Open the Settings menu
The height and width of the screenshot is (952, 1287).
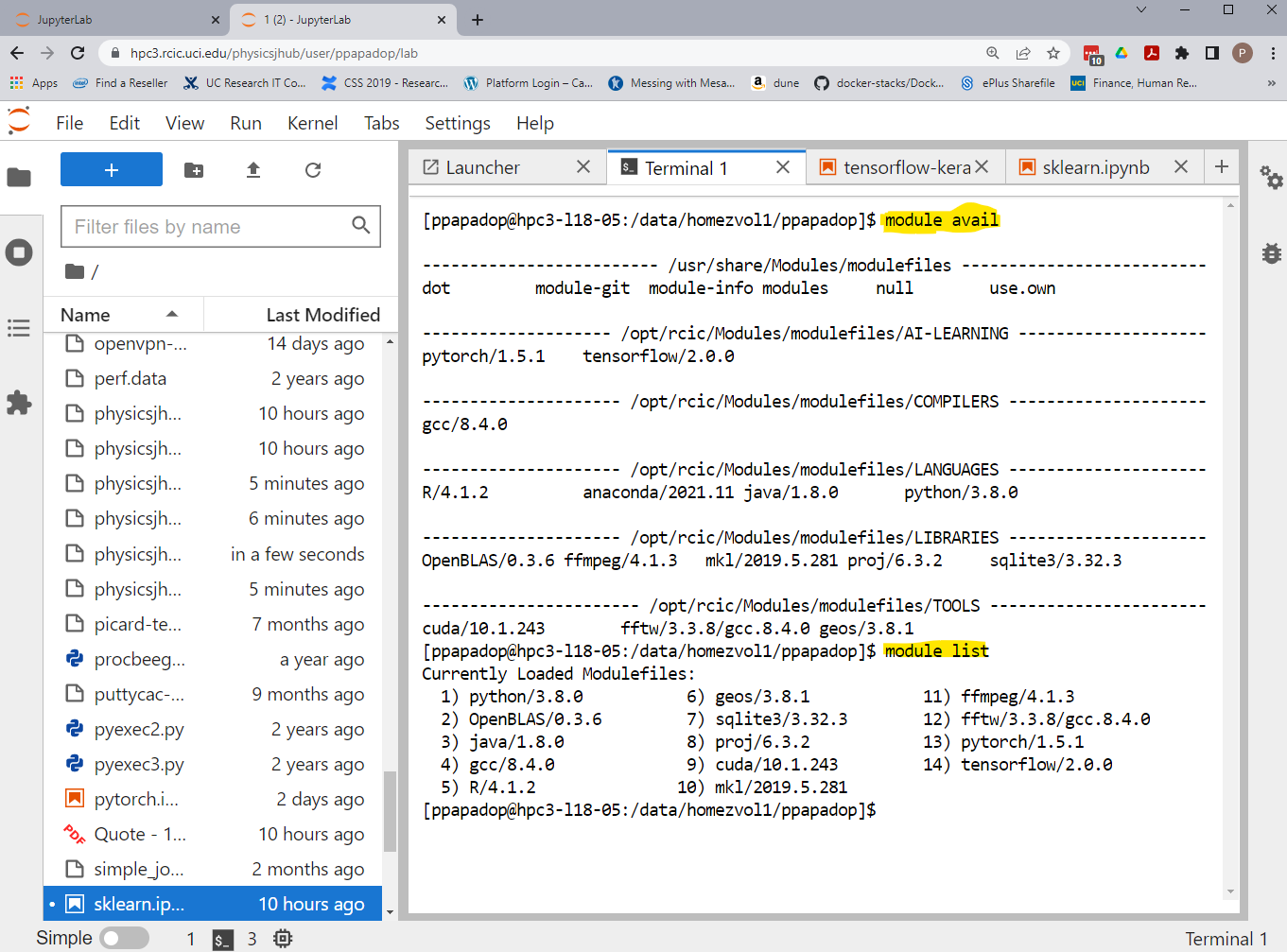[x=458, y=123]
